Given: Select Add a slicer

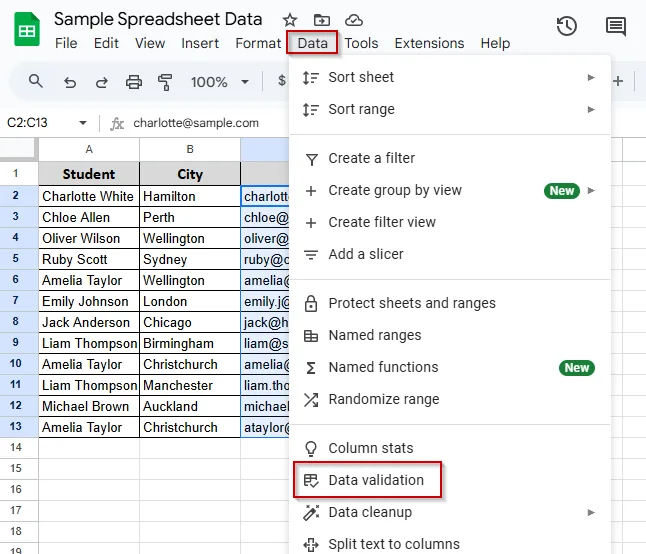Looking at the screenshot, I should point(450,255).
